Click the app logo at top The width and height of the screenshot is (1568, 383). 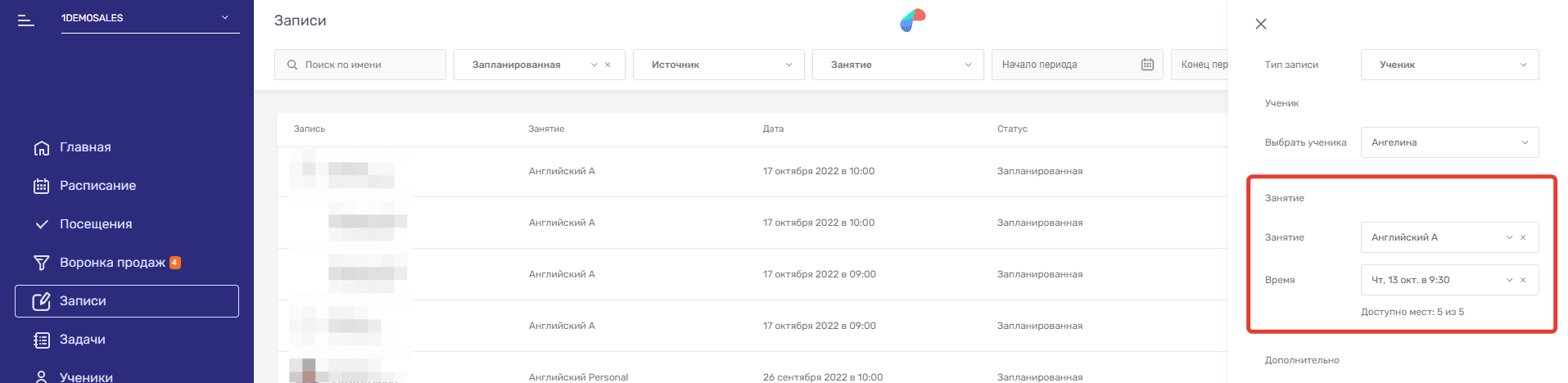(912, 20)
